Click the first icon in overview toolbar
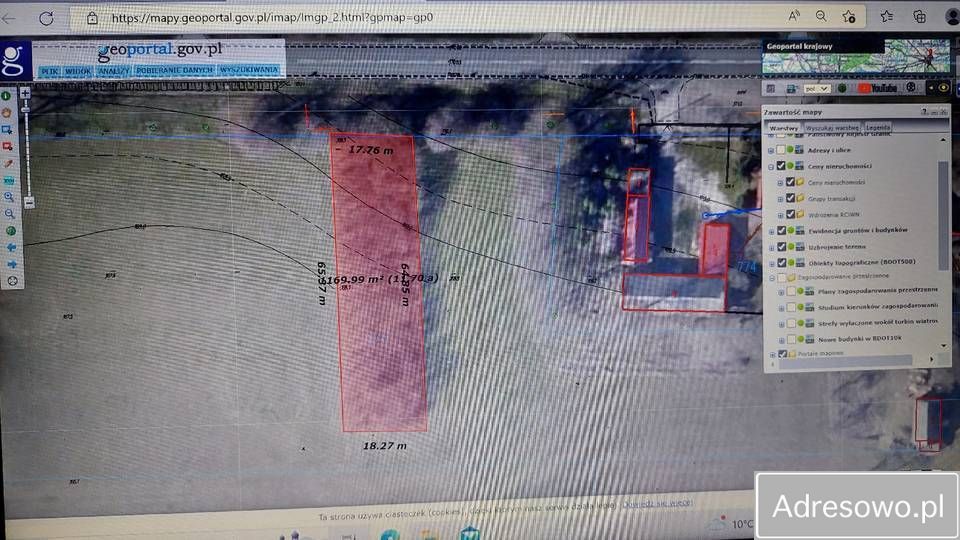Screen dimensions: 960x540 pos(771,89)
